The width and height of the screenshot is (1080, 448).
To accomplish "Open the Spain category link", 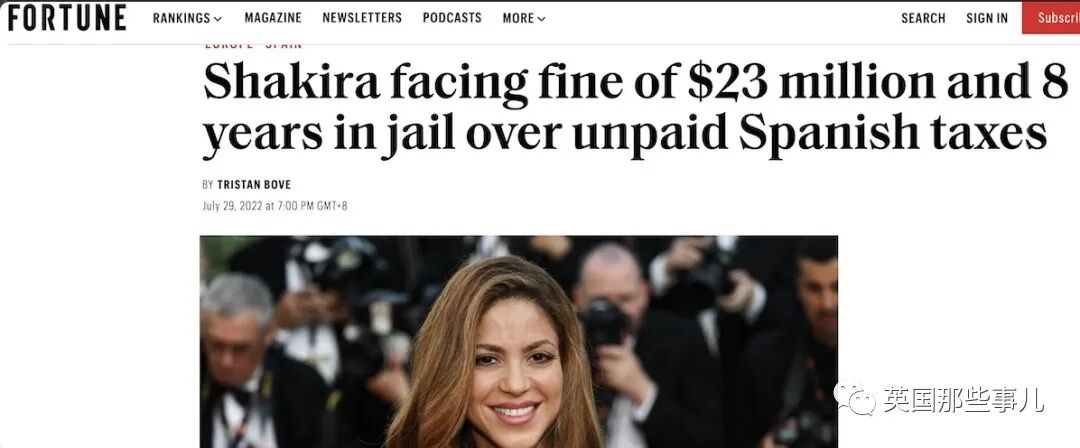I will coord(284,45).
